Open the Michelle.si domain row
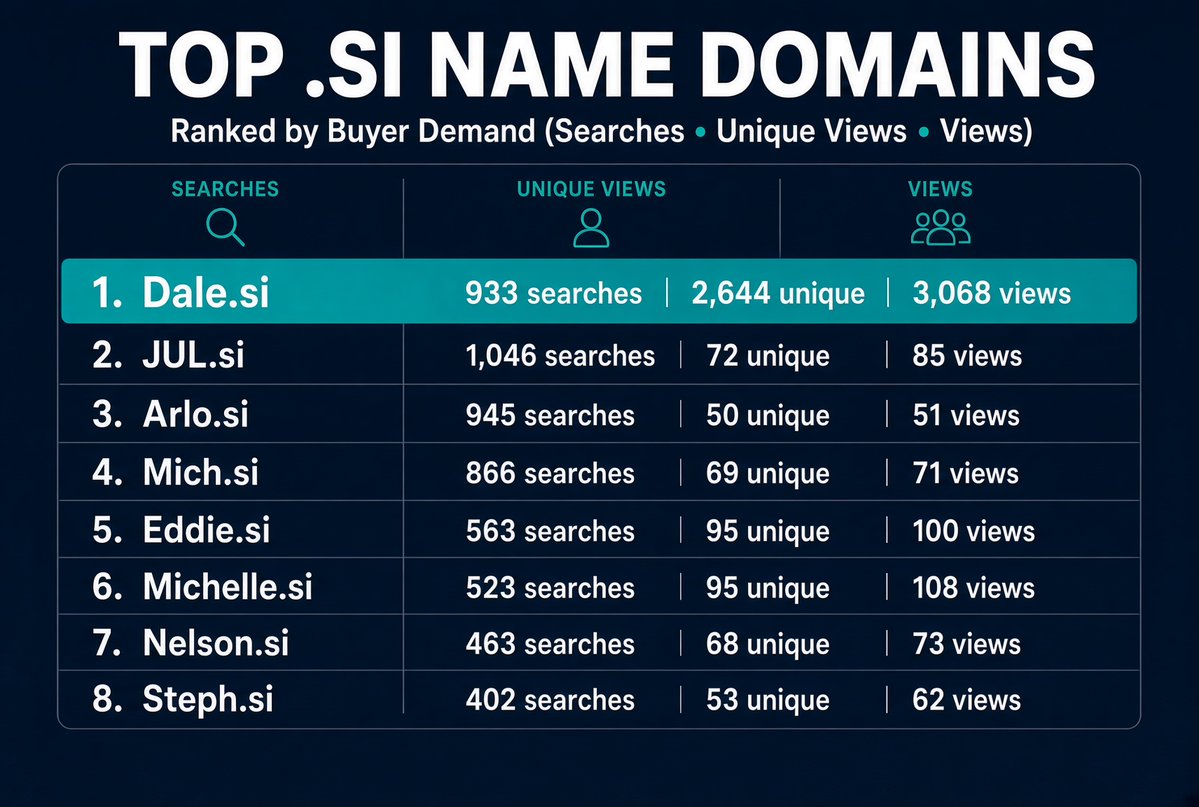Image resolution: width=1199 pixels, height=807 pixels. [599, 587]
